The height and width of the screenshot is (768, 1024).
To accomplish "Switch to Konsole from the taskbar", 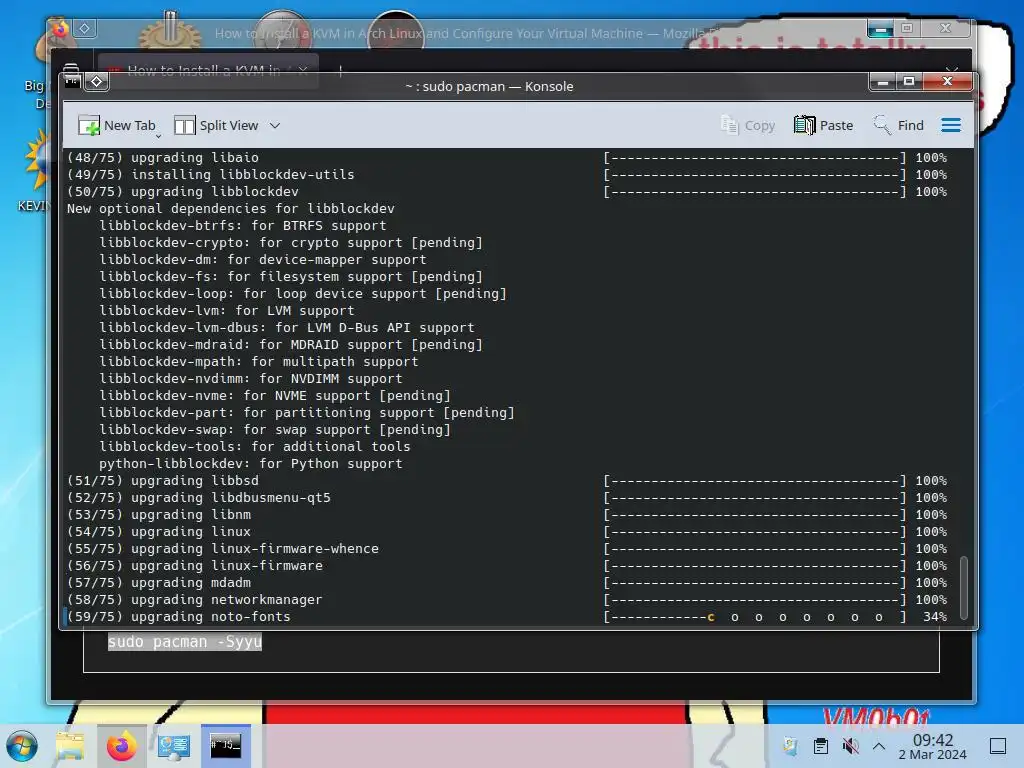I will pos(226,746).
